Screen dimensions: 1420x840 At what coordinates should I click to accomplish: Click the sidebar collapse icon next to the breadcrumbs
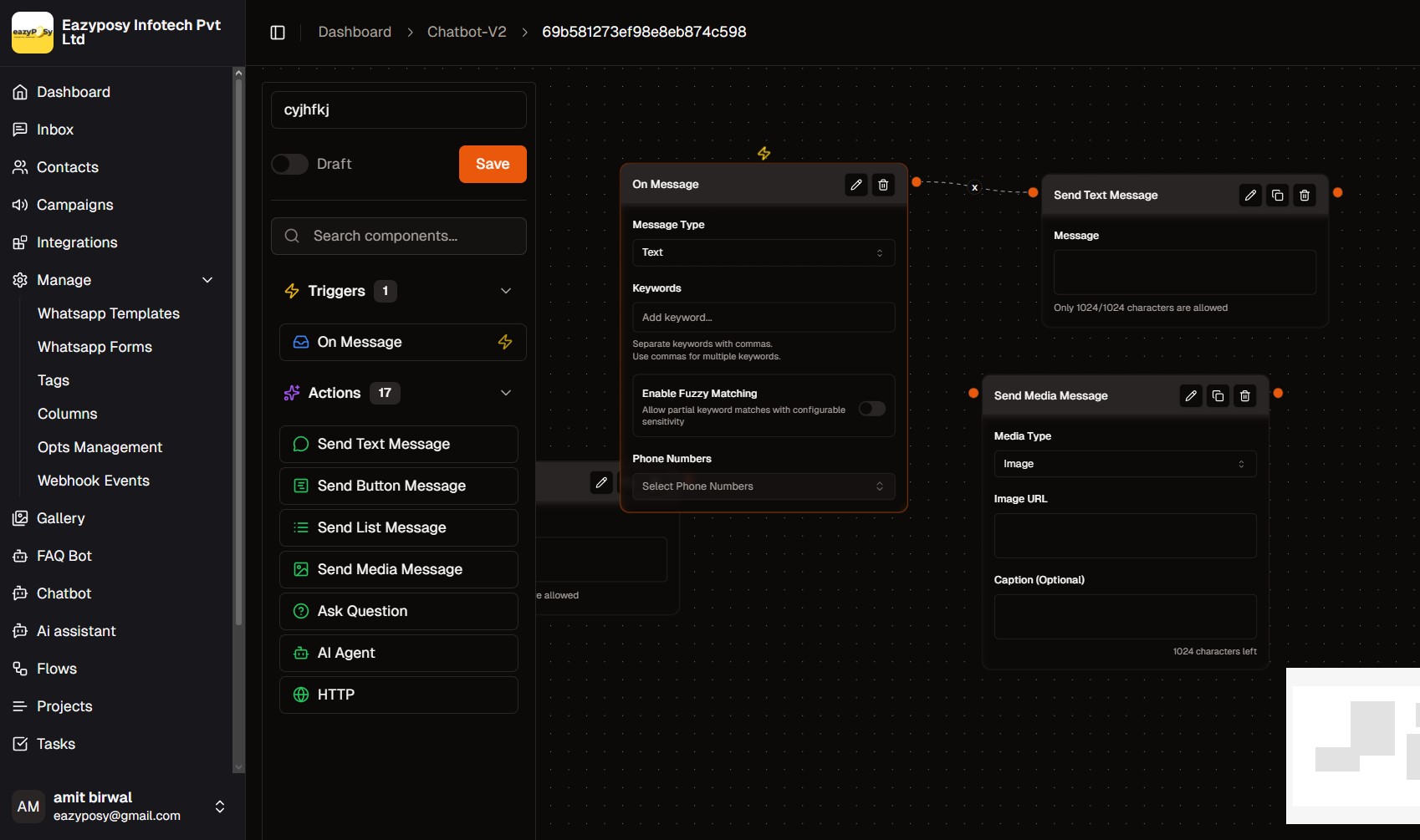click(x=277, y=32)
